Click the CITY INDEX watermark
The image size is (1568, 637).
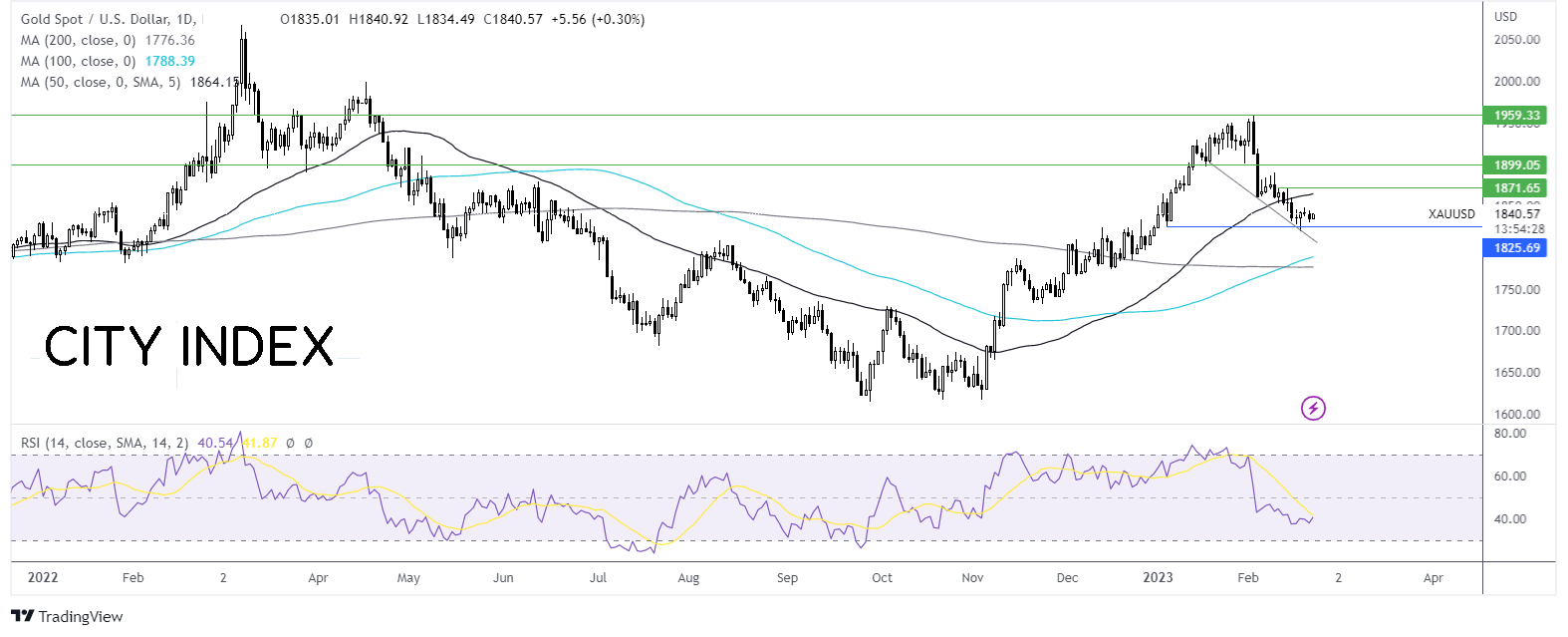pos(189,347)
